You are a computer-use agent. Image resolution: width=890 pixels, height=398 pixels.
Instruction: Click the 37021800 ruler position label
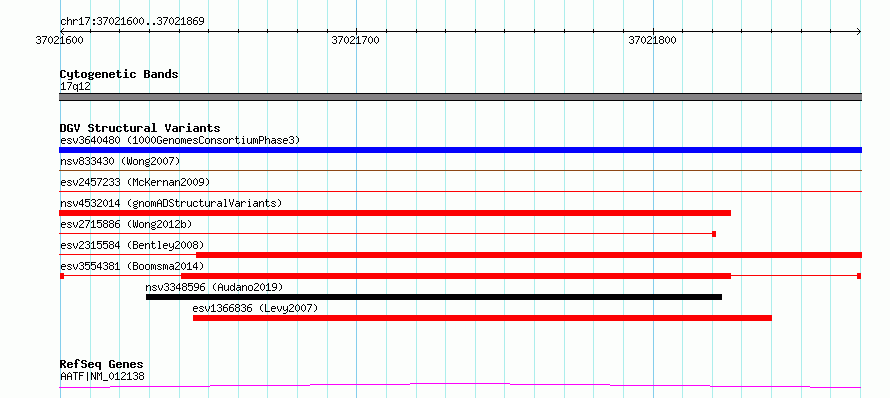(x=652, y=41)
